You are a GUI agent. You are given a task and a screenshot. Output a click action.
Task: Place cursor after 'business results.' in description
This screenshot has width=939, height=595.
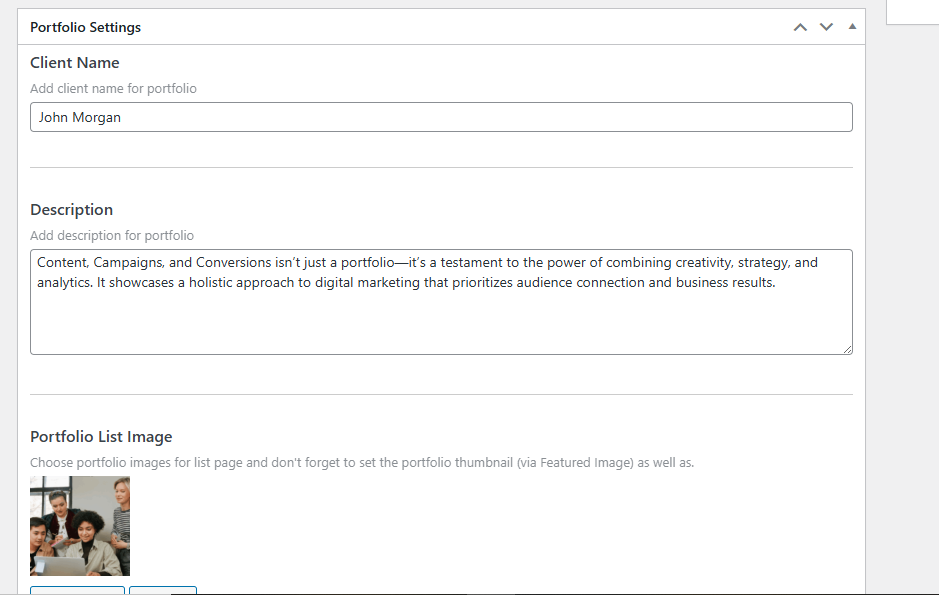pos(777,283)
